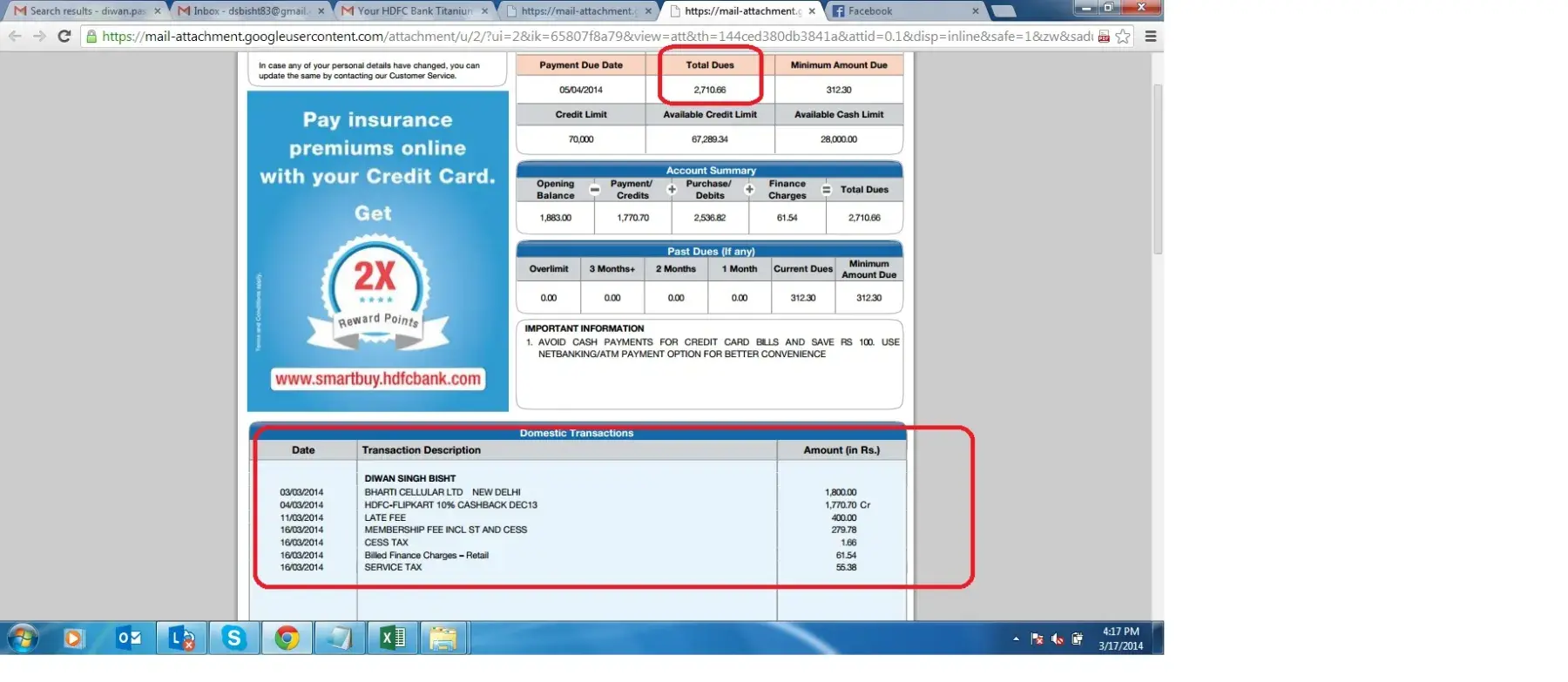This screenshot has width=1568, height=682.
Task: Close the Facebook tab
Action: (x=976, y=11)
